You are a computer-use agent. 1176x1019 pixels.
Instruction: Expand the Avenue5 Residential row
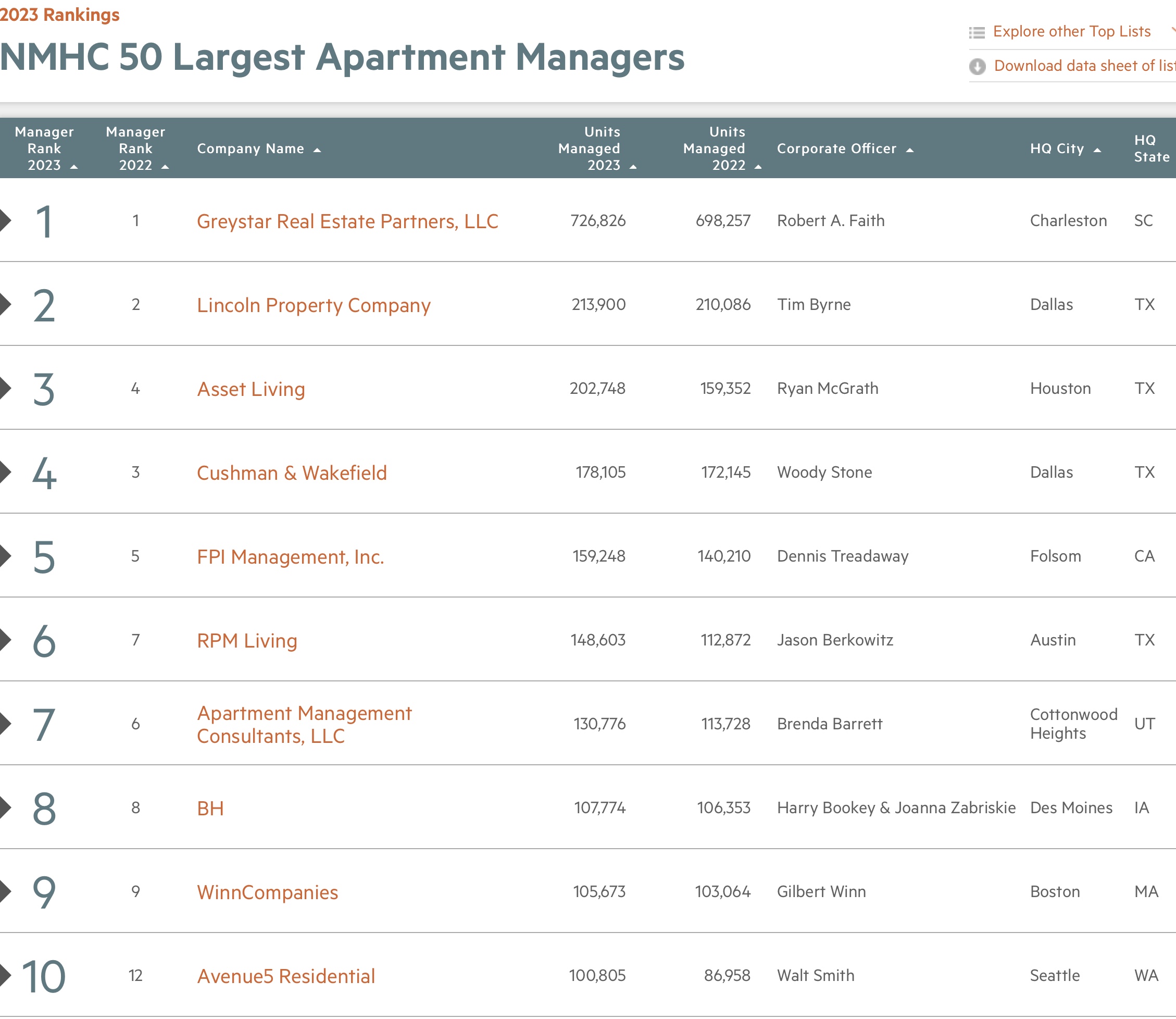click(x=5, y=975)
